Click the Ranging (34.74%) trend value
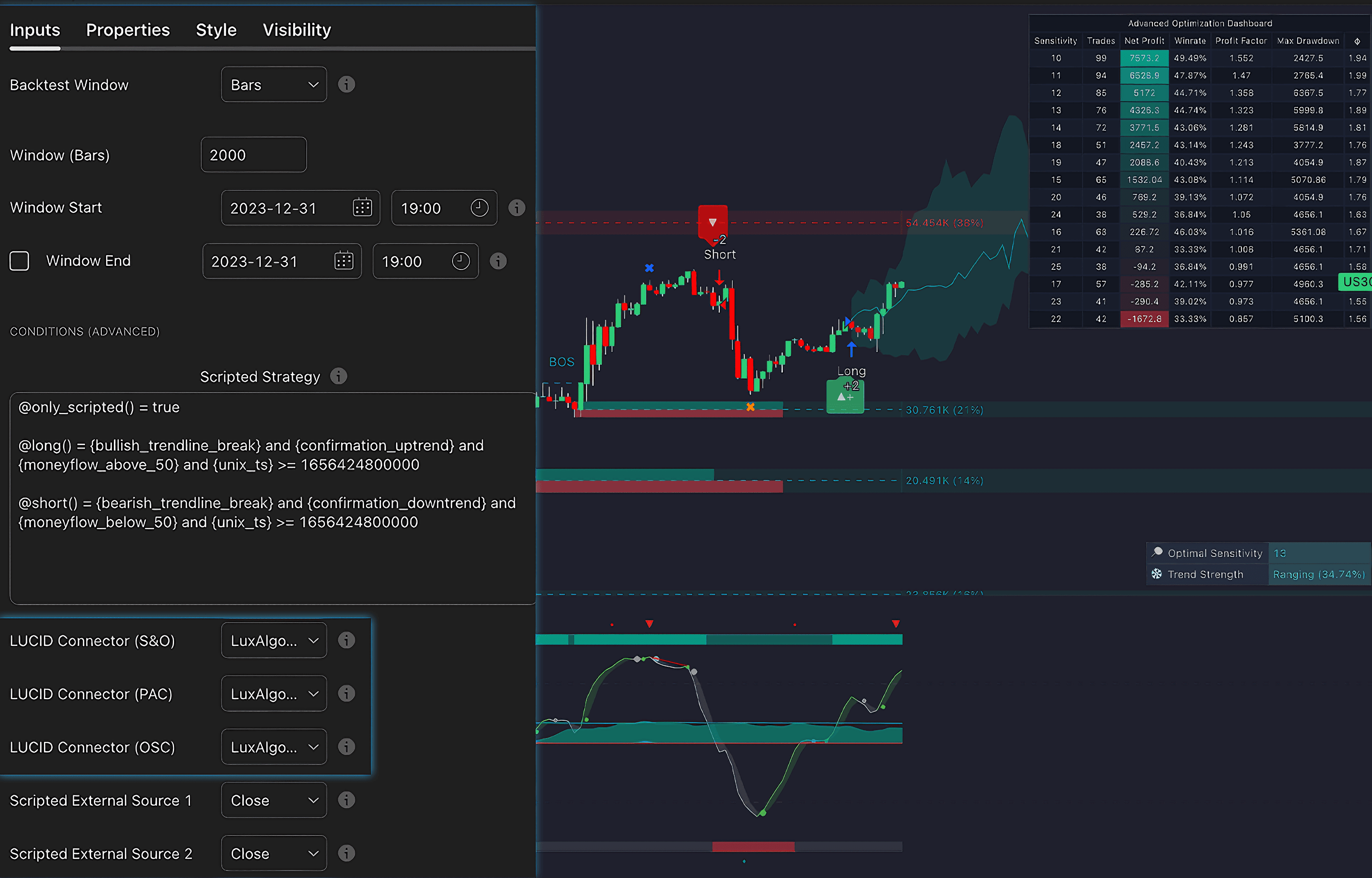This screenshot has width=1372, height=878. point(1318,574)
